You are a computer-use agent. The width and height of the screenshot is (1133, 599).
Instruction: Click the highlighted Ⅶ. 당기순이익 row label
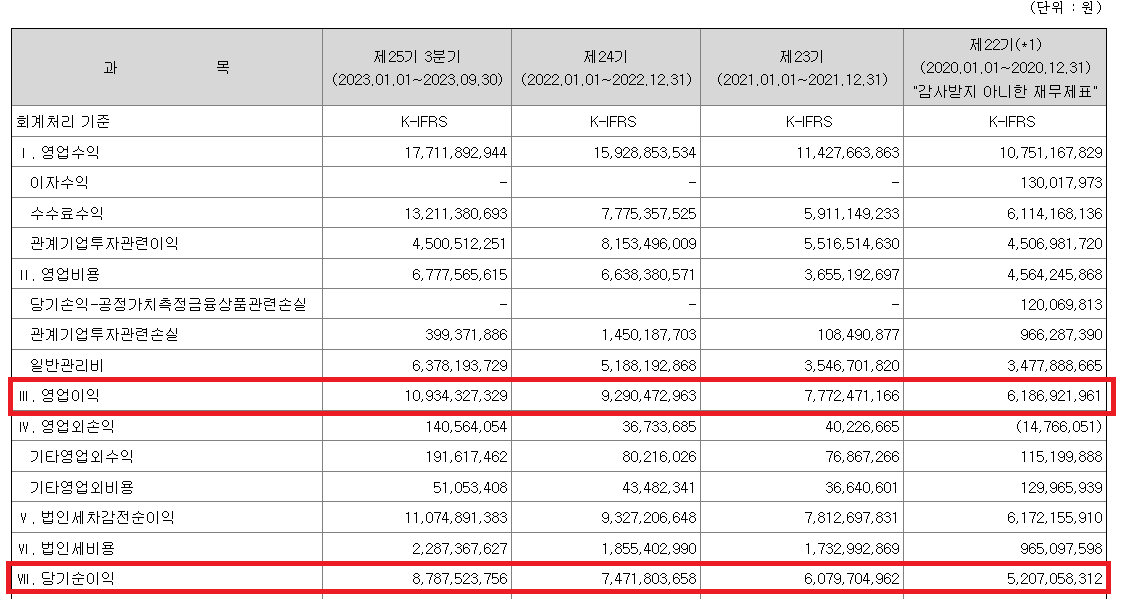click(60, 578)
